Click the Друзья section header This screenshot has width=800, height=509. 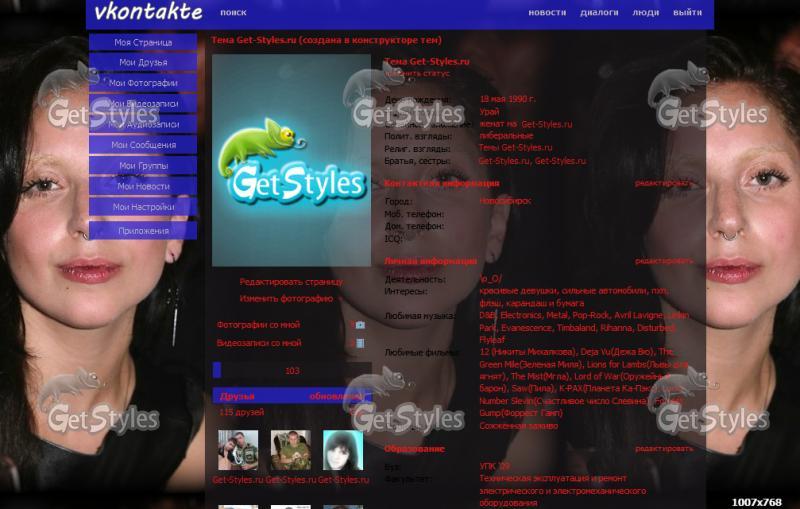click(238, 396)
